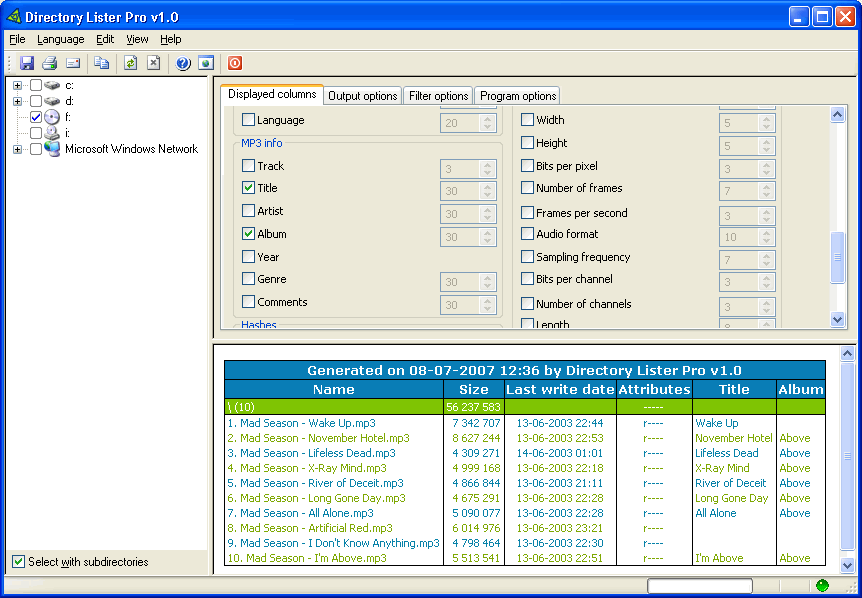Switch to the Output options tab
Image resolution: width=862 pixels, height=598 pixels.
coord(363,96)
